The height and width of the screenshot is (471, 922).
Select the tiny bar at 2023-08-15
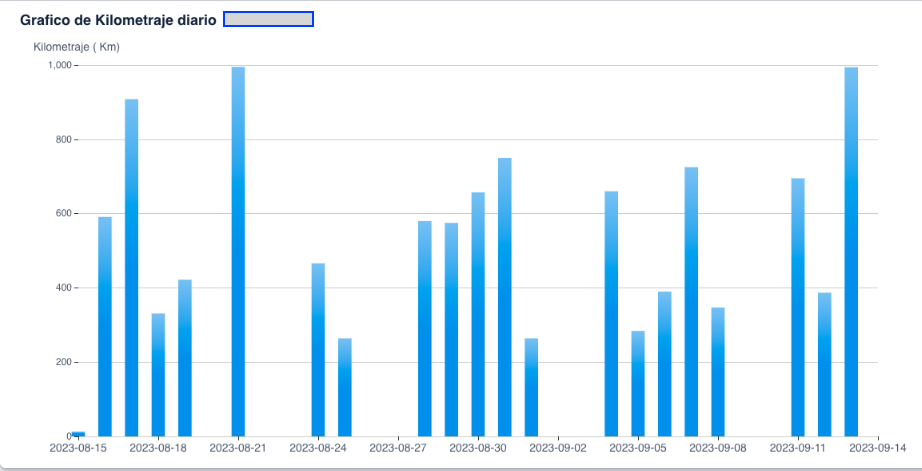click(x=78, y=433)
